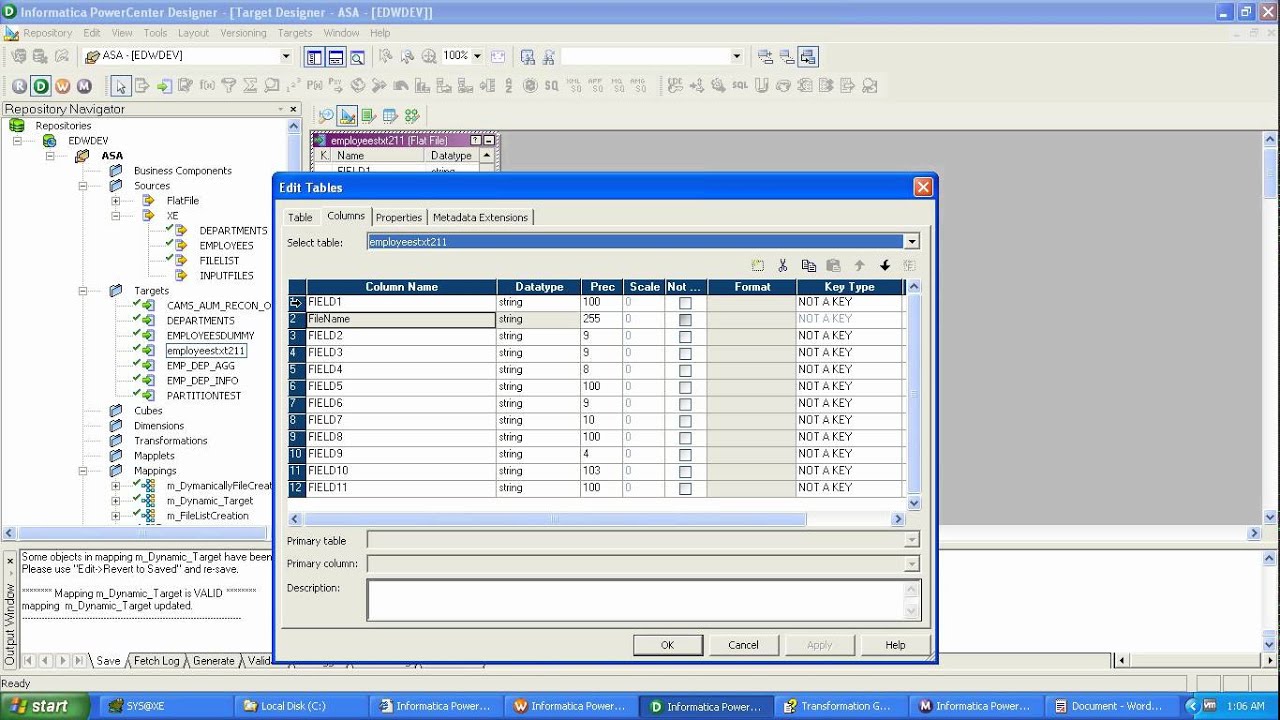The width and height of the screenshot is (1280, 720).
Task: Open the Repository menu
Action: (x=48, y=33)
